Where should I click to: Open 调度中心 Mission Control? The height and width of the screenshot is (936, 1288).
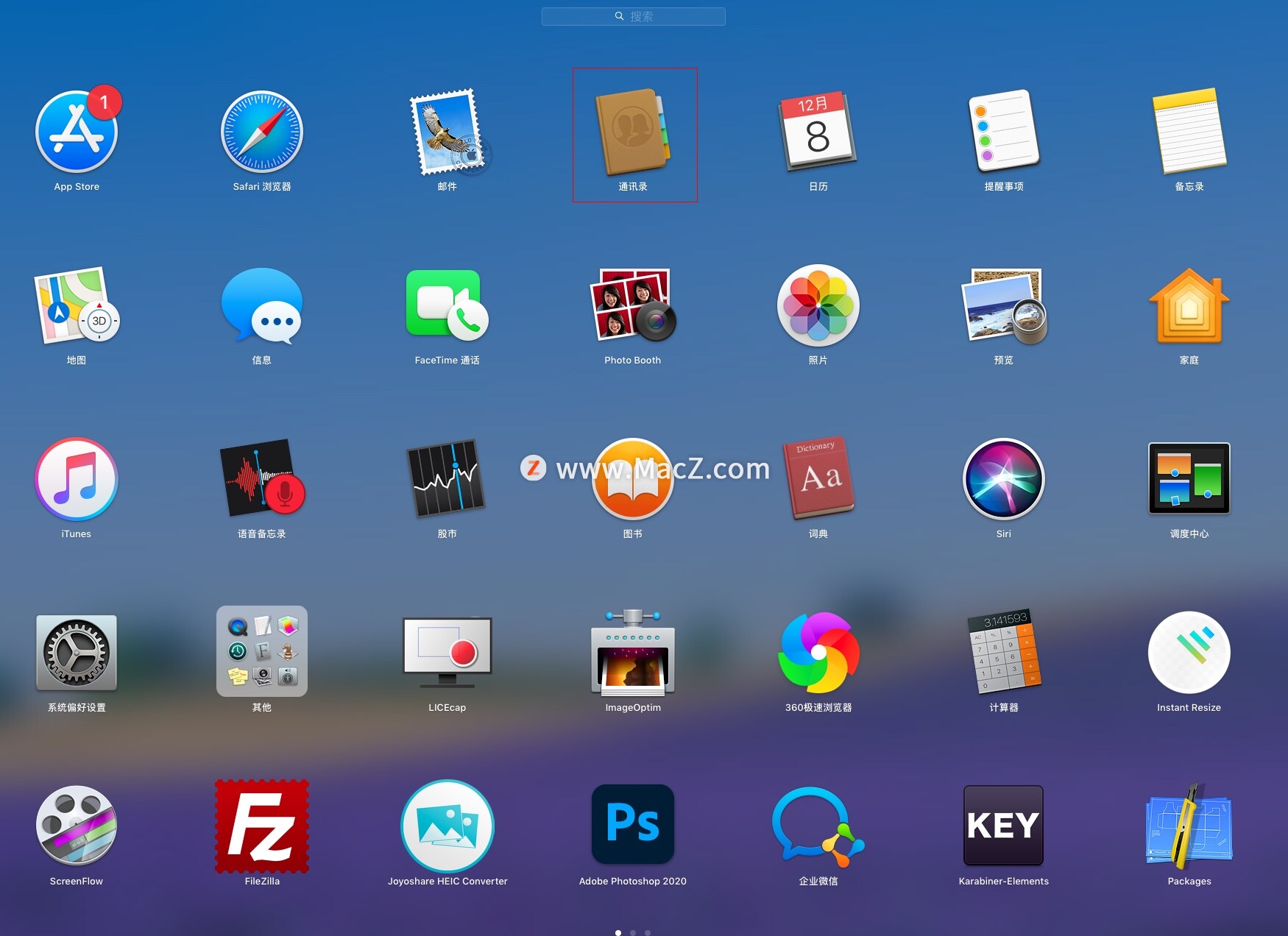tap(1189, 478)
